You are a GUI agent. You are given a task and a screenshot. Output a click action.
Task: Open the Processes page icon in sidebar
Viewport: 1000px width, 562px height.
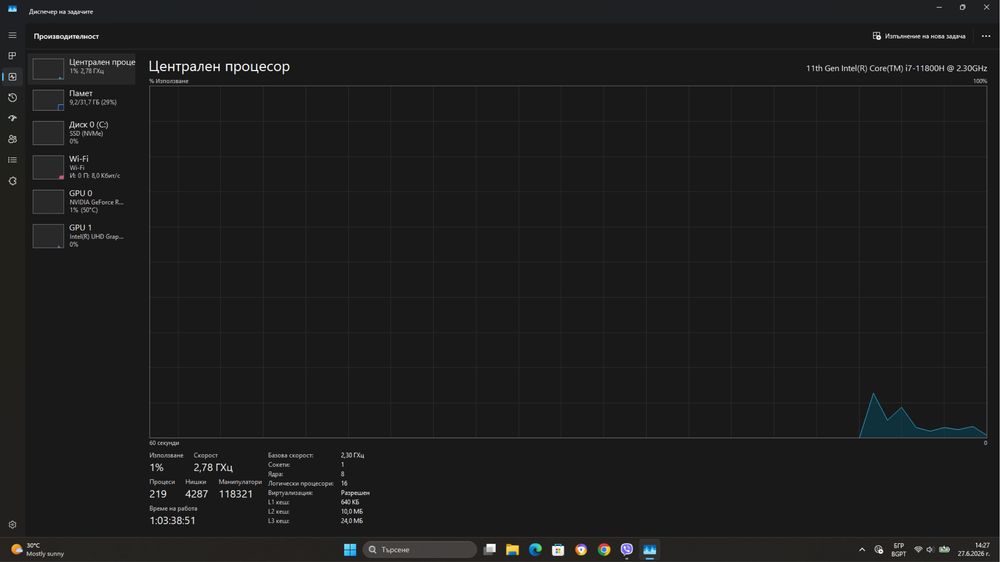[x=12, y=55]
